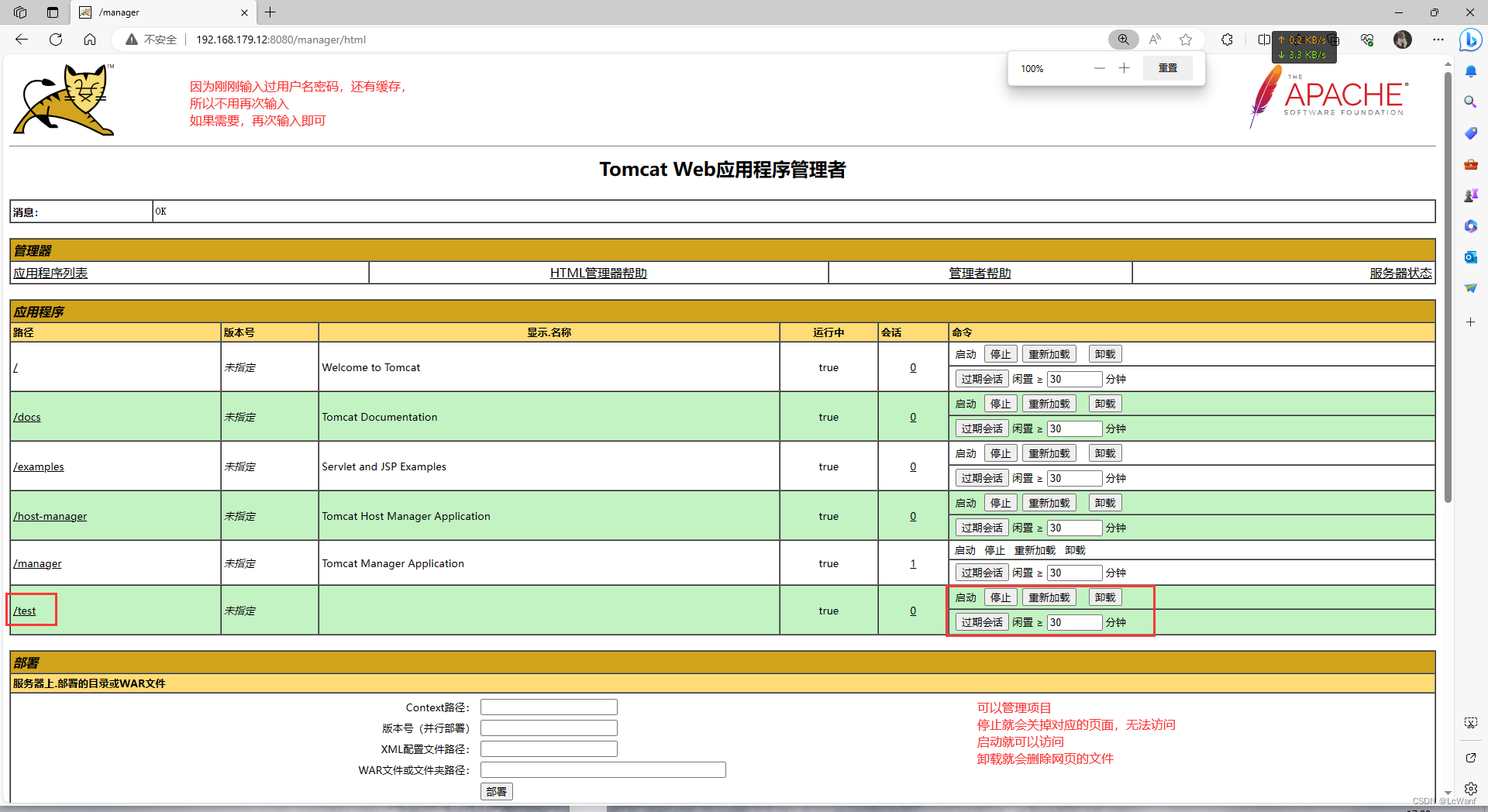
Task: Click the WAR文件或文件夹路径 input field
Action: (x=603, y=770)
